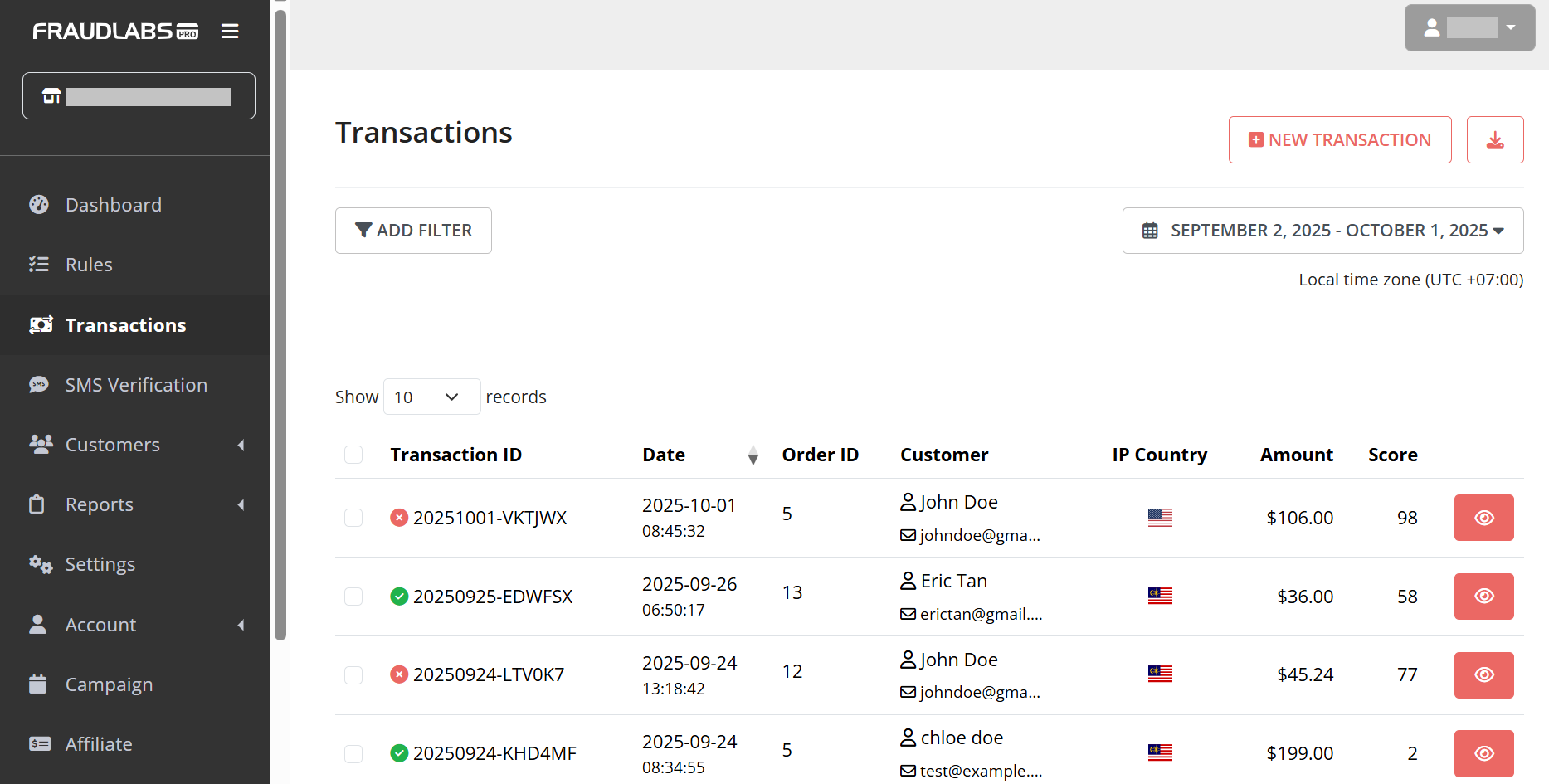The height and width of the screenshot is (784, 1549).
Task: Click the store selector field in sidebar
Action: [x=139, y=96]
